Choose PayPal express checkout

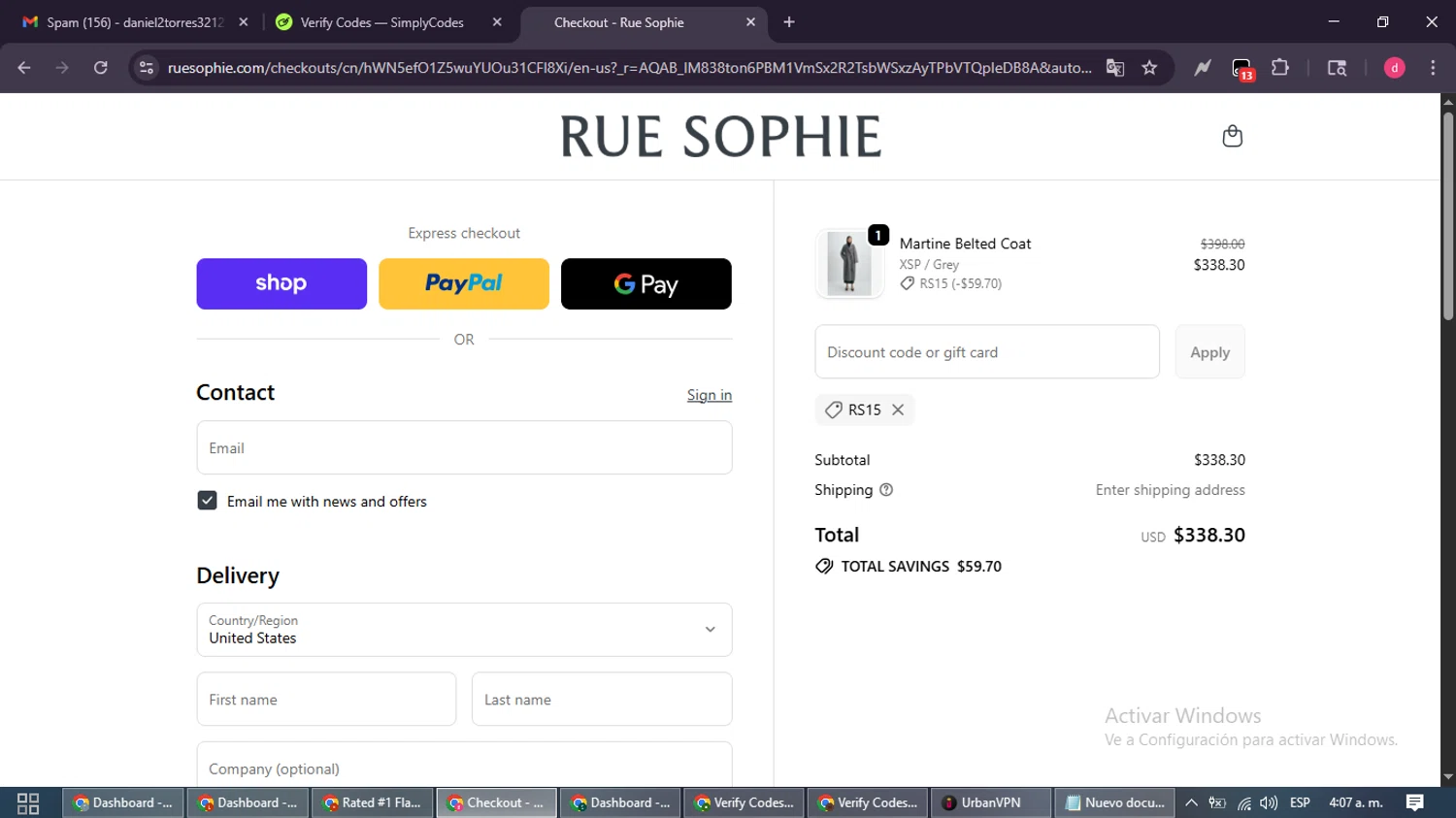(464, 283)
